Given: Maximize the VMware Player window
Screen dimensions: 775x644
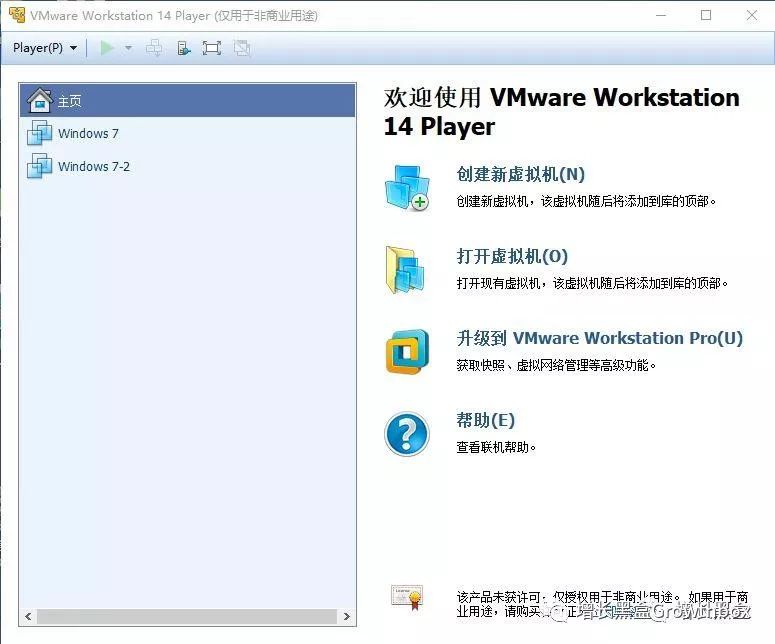Looking at the screenshot, I should coord(706,15).
